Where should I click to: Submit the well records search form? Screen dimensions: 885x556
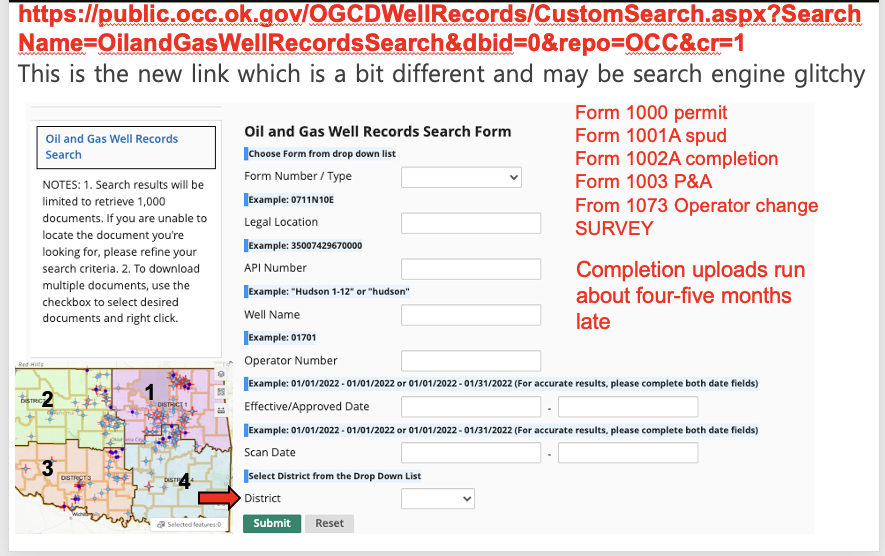271,523
